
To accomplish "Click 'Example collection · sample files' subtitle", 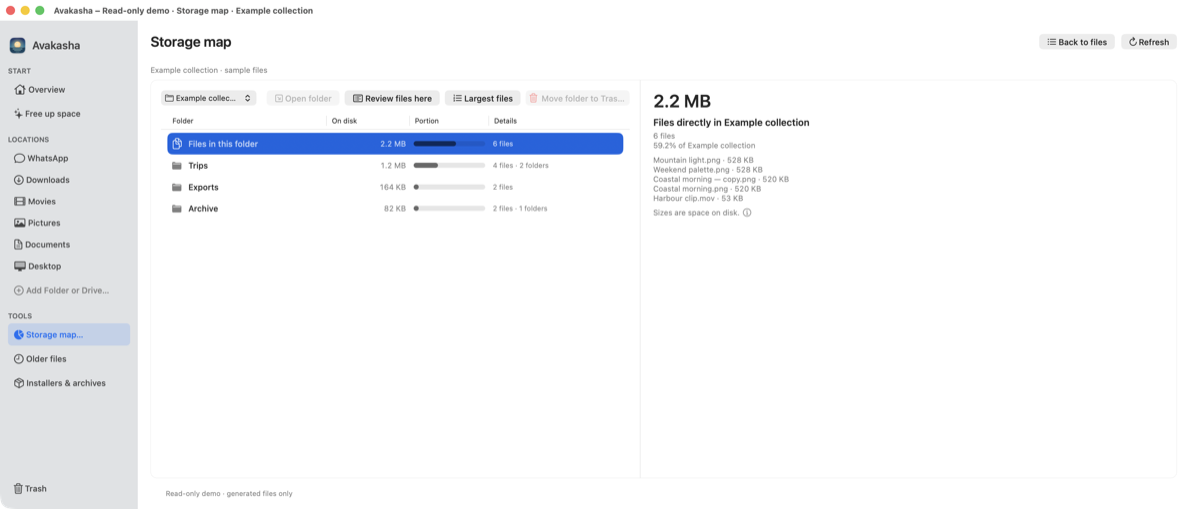I will [x=209, y=71].
